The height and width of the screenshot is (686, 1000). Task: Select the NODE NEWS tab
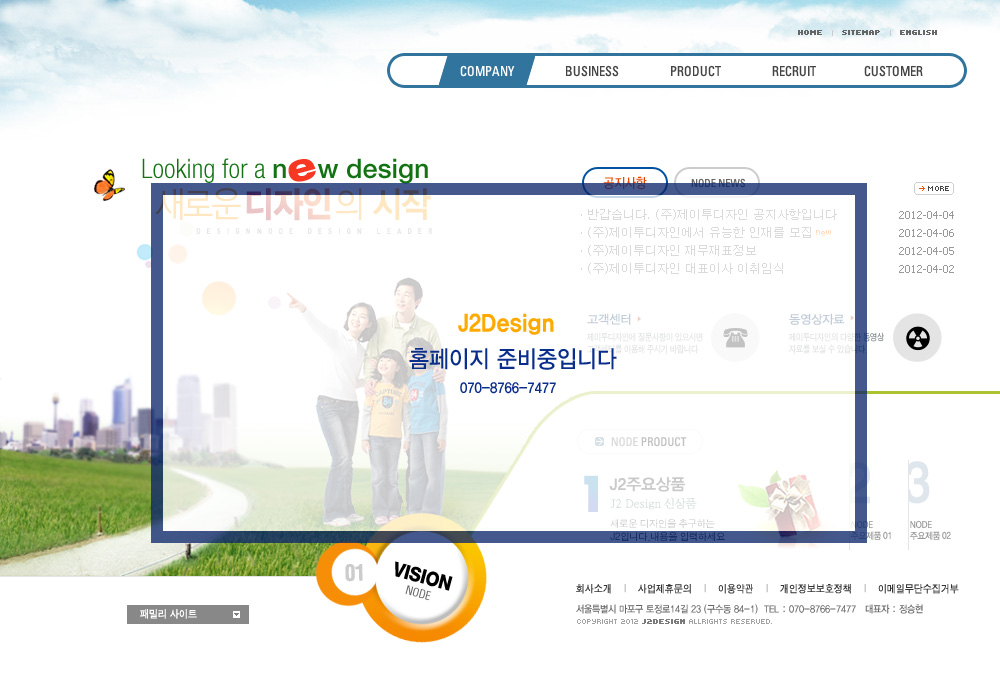[x=717, y=183]
